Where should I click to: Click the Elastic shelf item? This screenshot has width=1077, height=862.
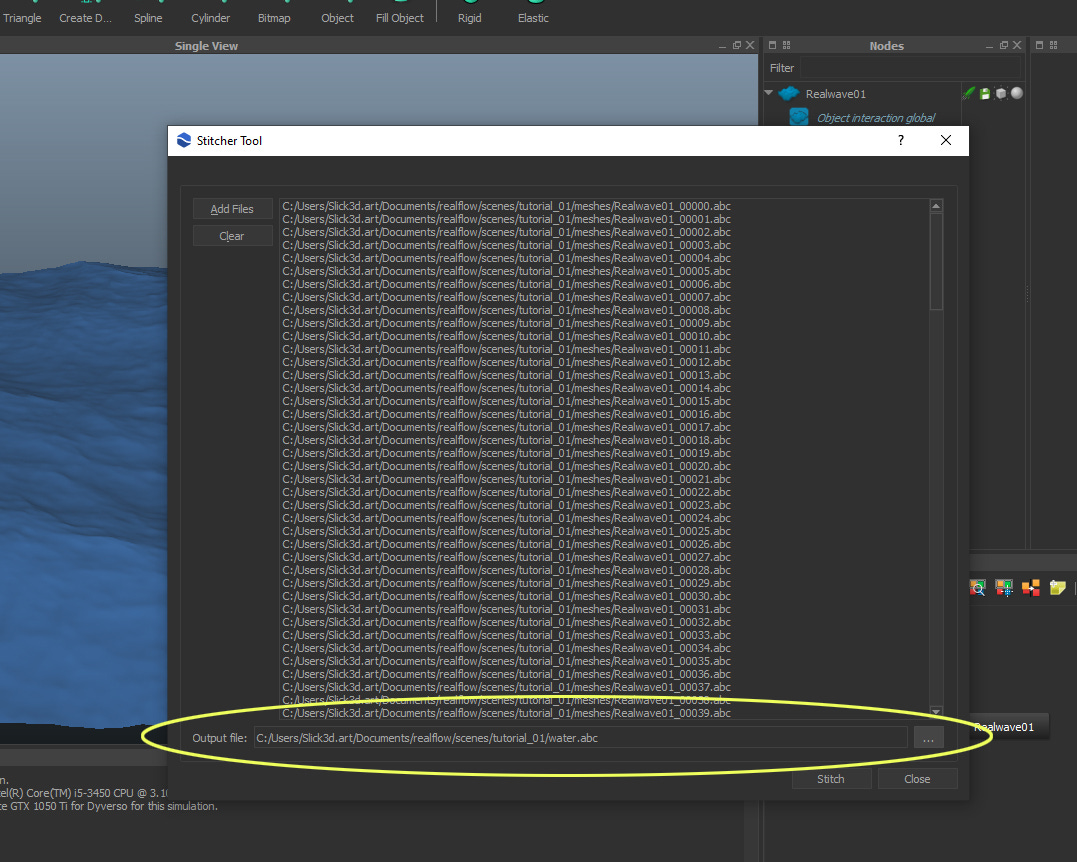click(533, 18)
